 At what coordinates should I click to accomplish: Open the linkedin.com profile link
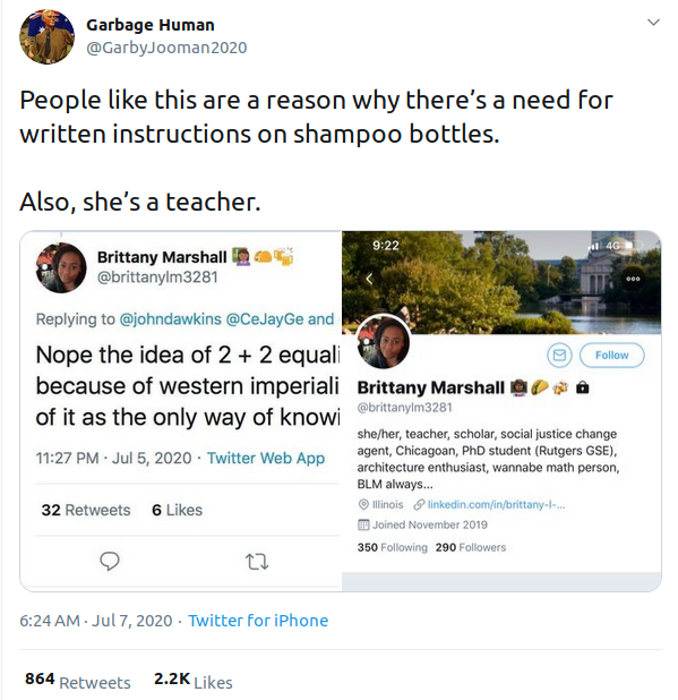496,505
